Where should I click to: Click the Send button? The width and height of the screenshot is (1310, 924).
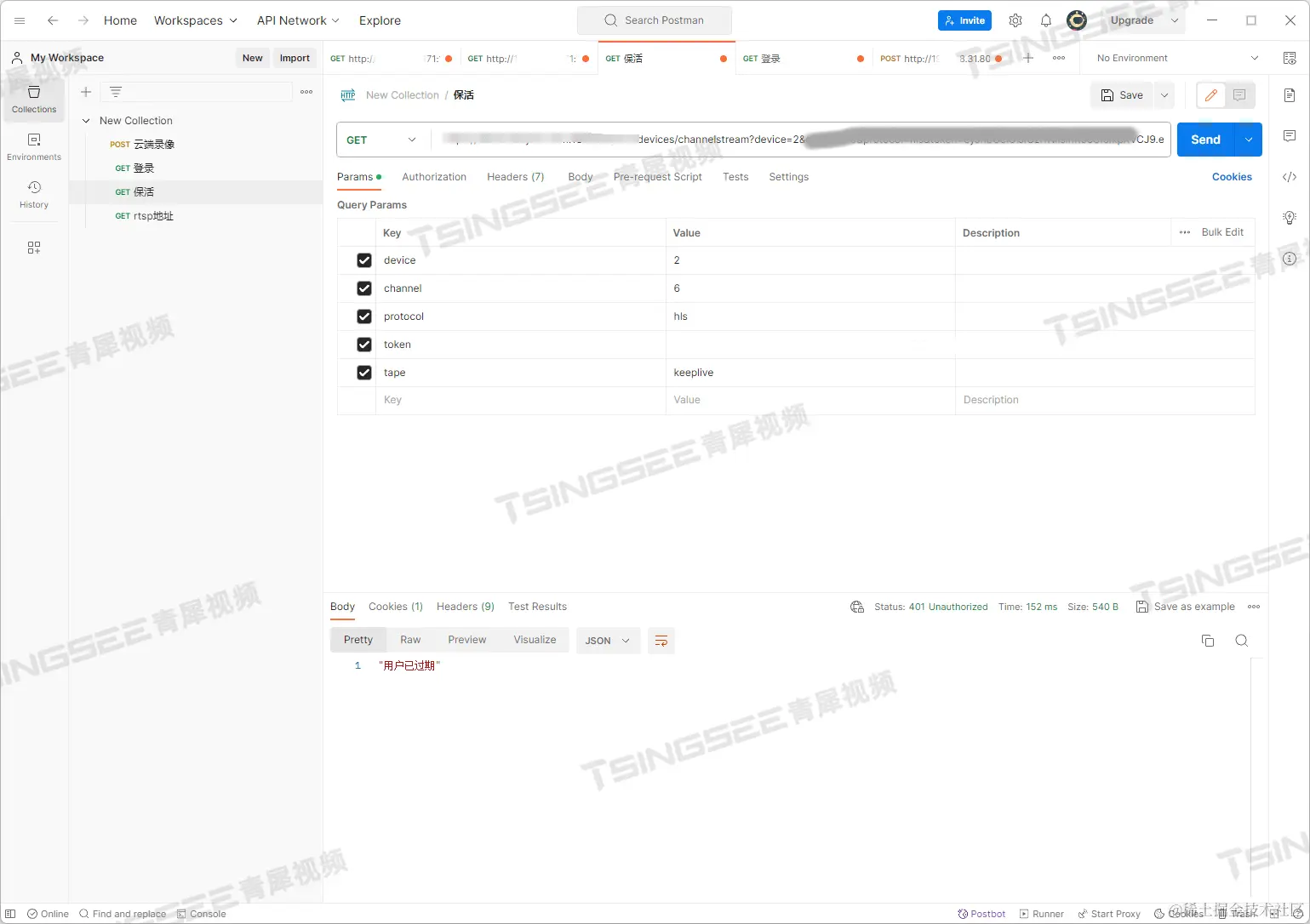pyautogui.click(x=1205, y=140)
